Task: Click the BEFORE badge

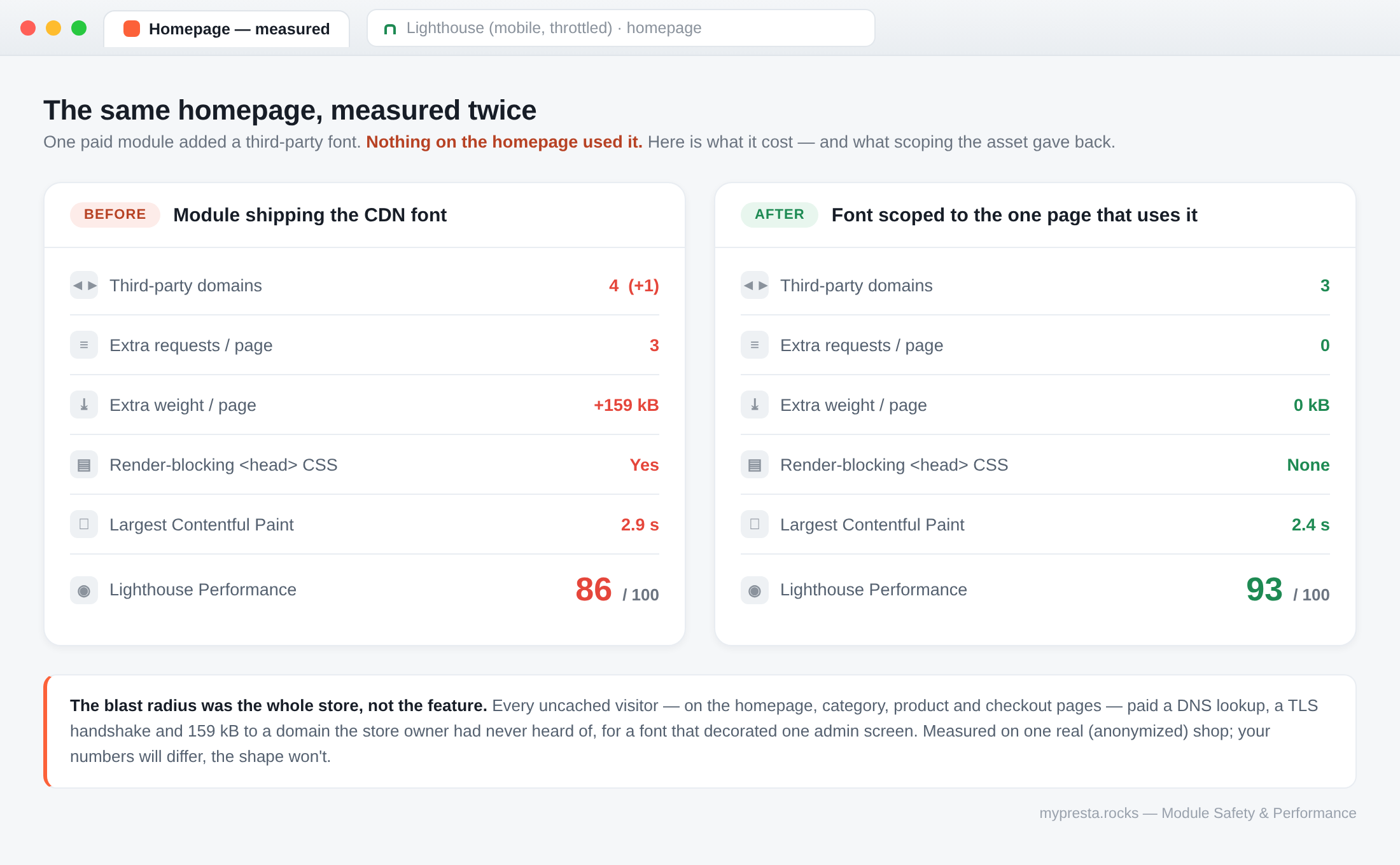Action: point(115,214)
